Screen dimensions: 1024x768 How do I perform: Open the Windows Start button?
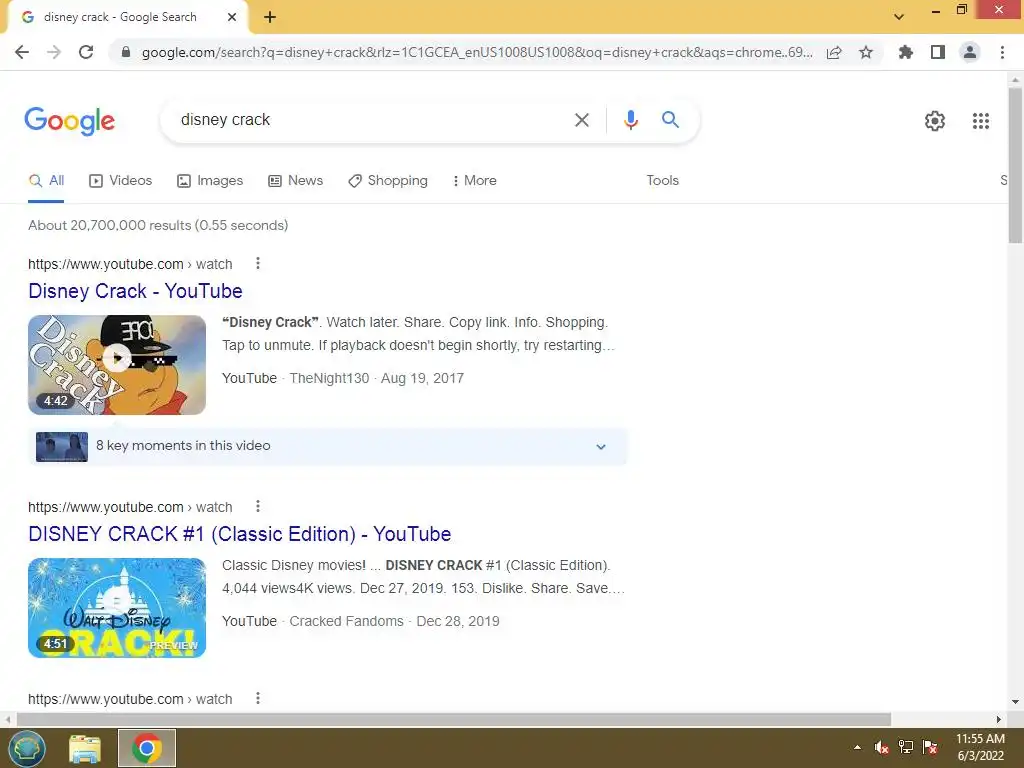27,748
